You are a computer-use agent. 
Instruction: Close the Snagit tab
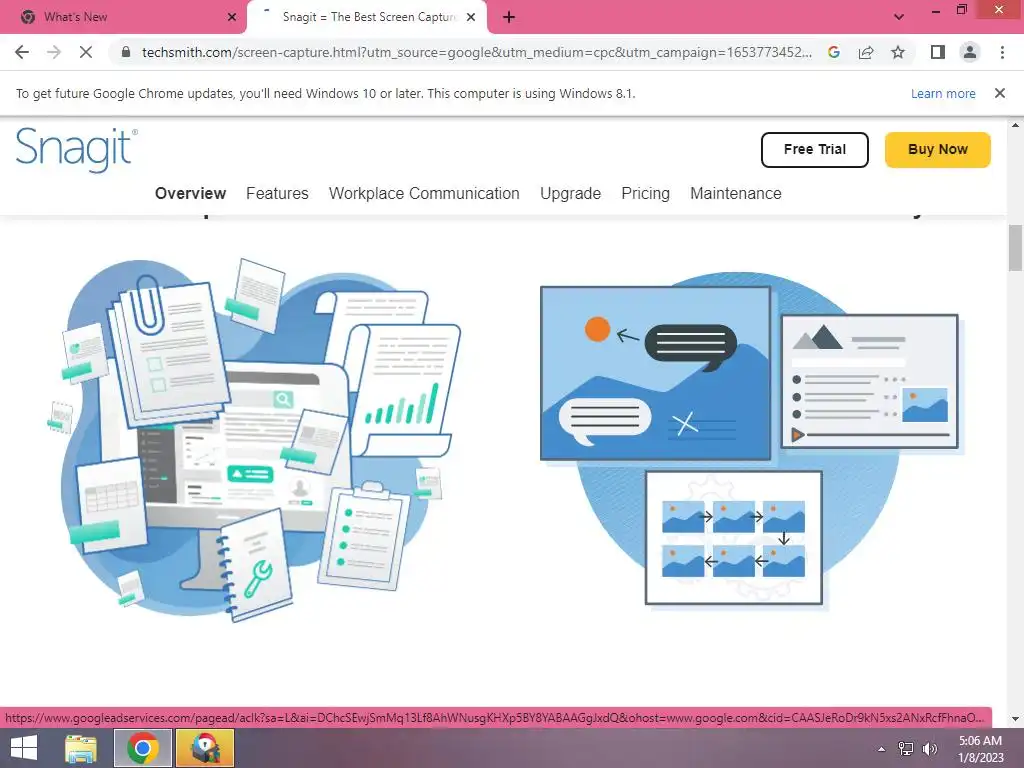tap(471, 17)
